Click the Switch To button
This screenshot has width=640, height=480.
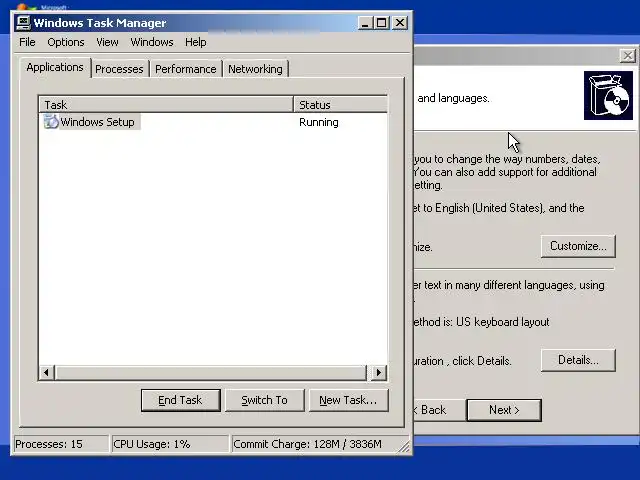(x=264, y=400)
